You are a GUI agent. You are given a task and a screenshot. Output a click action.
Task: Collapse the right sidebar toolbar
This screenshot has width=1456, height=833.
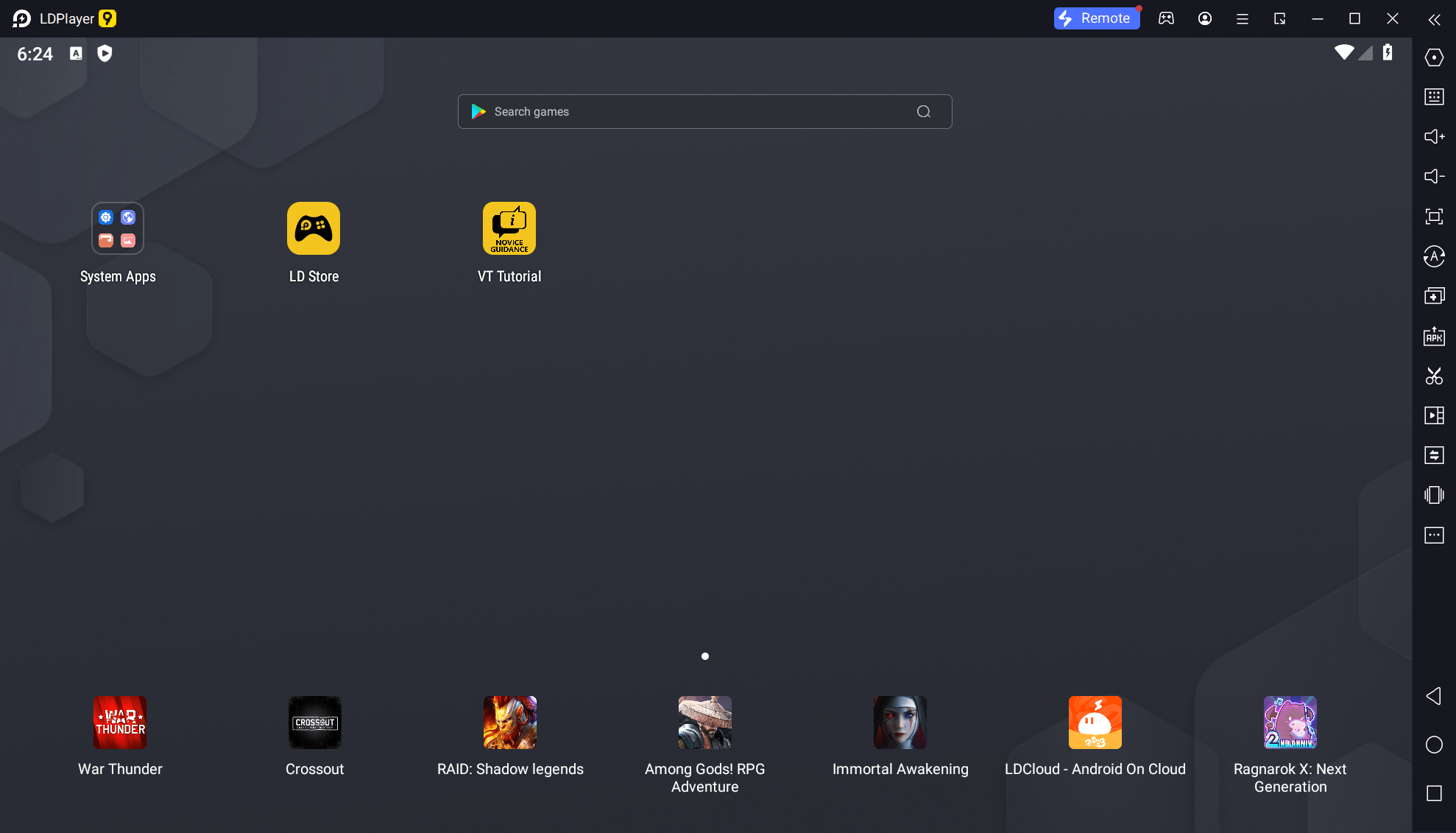[x=1435, y=19]
